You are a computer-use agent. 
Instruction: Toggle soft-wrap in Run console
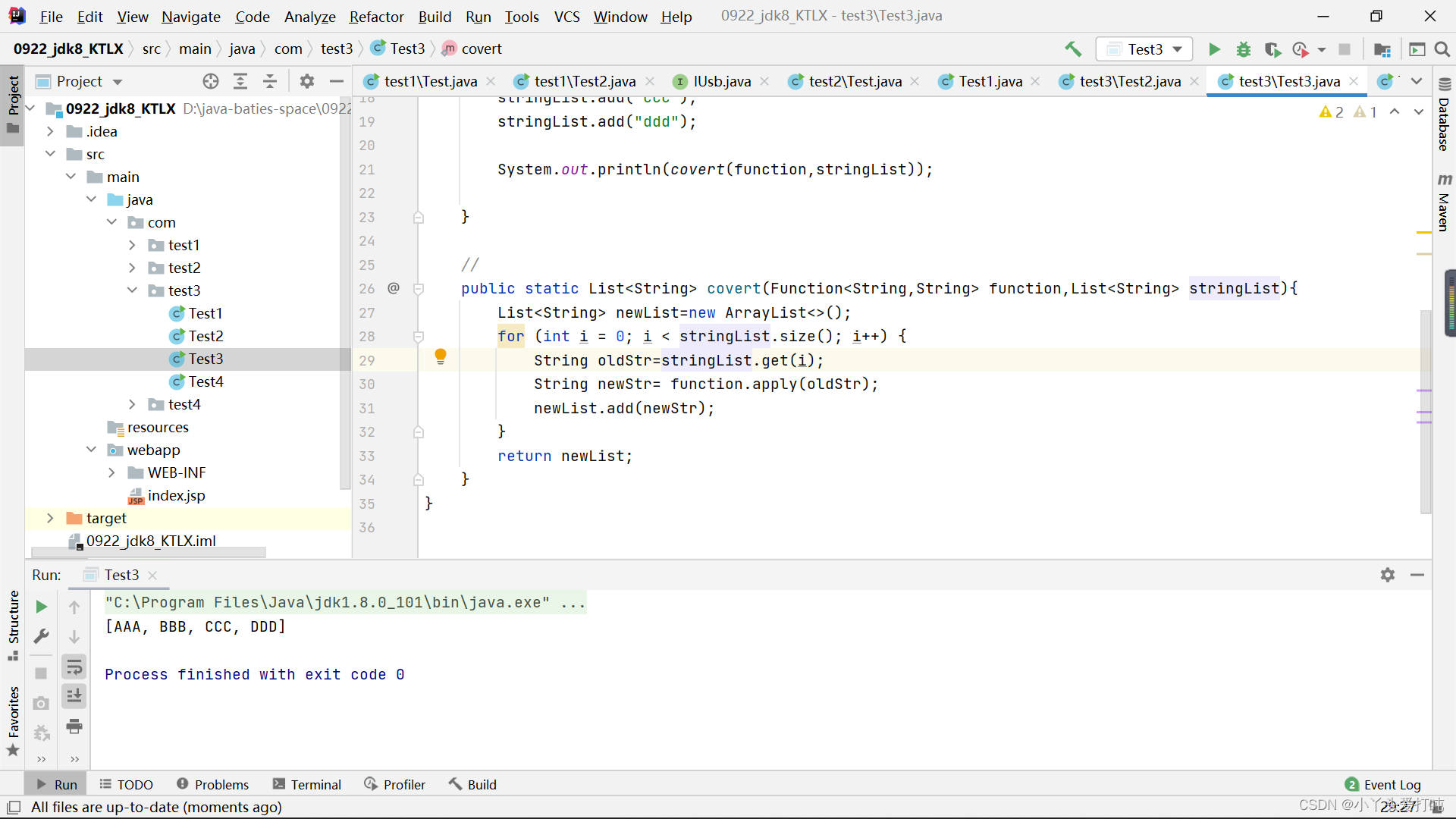74,667
